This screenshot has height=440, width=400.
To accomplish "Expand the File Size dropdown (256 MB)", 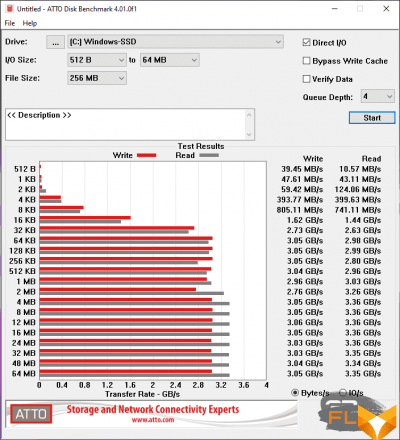I will [97, 78].
